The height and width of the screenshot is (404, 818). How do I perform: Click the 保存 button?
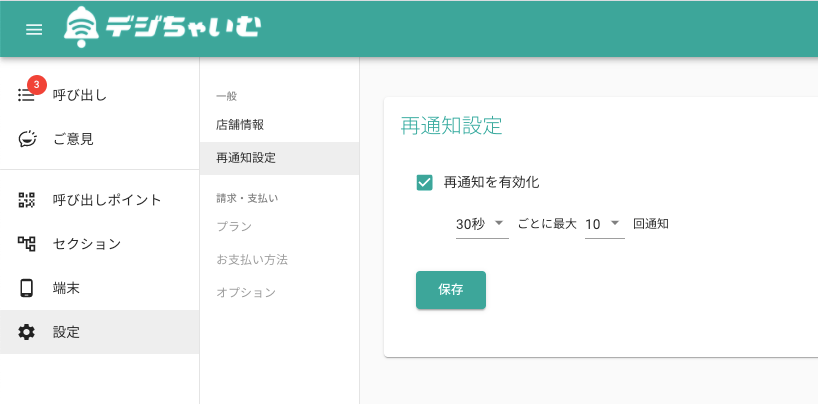pyautogui.click(x=451, y=290)
